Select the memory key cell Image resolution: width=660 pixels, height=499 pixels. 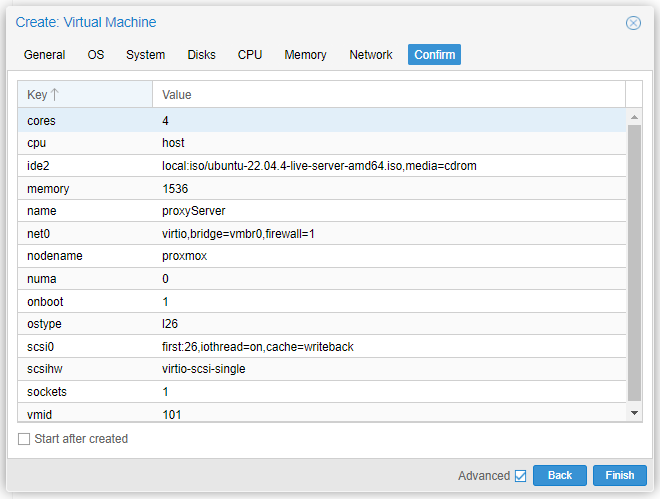click(48, 188)
